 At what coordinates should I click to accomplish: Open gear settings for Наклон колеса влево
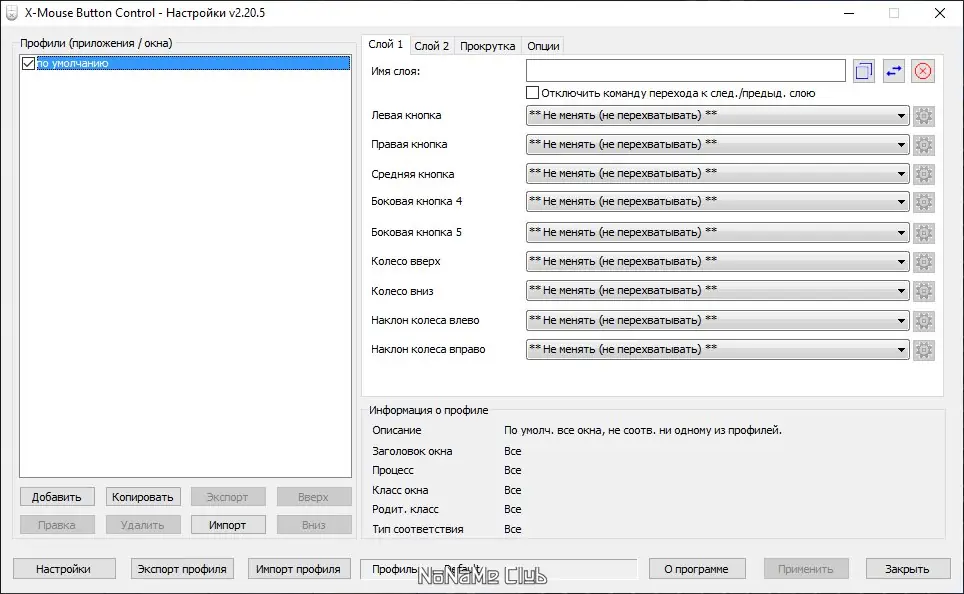(923, 320)
